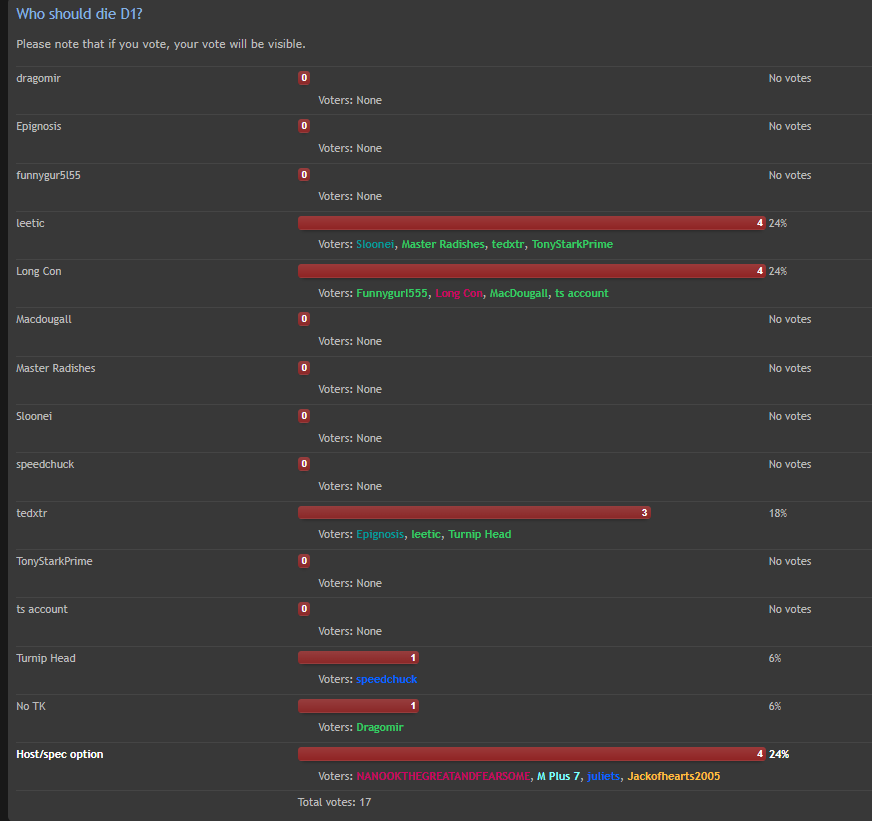Viewport: 872px width, 821px height.
Task: Click the Total votes: 17 text
Action: (x=334, y=802)
